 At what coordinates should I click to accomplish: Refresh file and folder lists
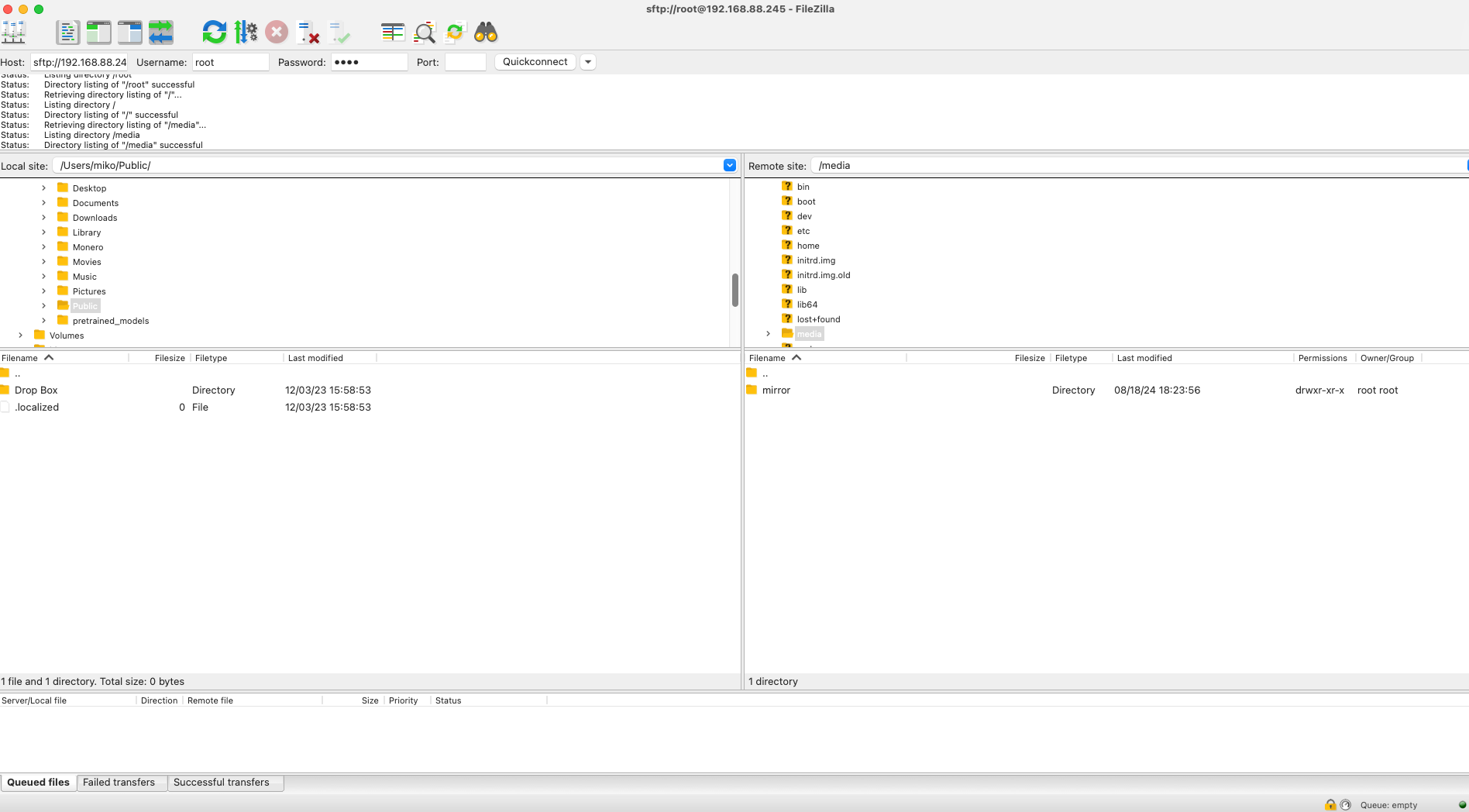tap(215, 33)
